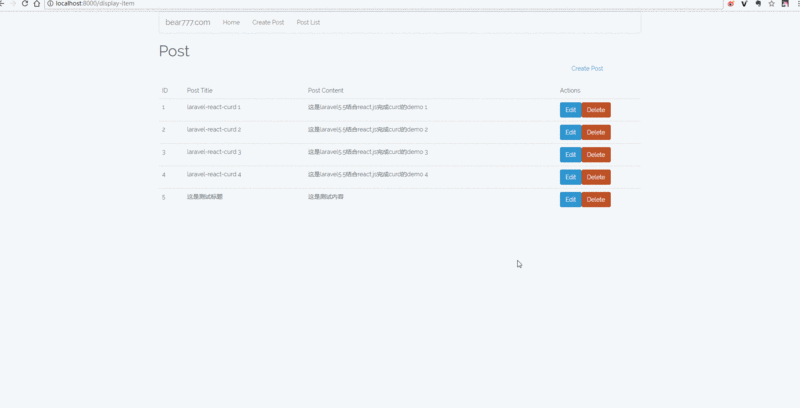800x408 pixels.
Task: Click the Chinese content text in row 5
Action: pos(326,197)
